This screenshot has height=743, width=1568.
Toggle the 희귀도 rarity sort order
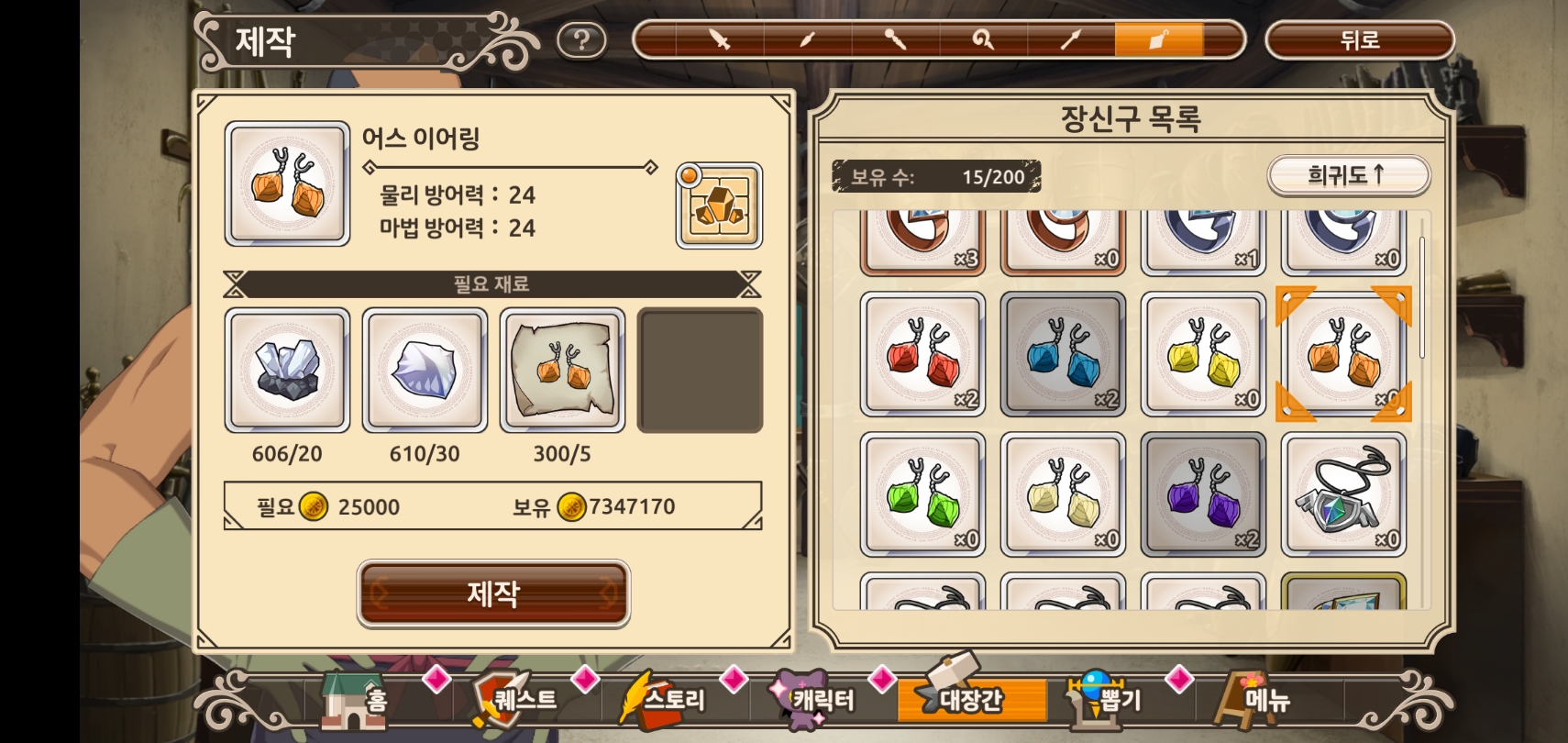pos(1348,174)
